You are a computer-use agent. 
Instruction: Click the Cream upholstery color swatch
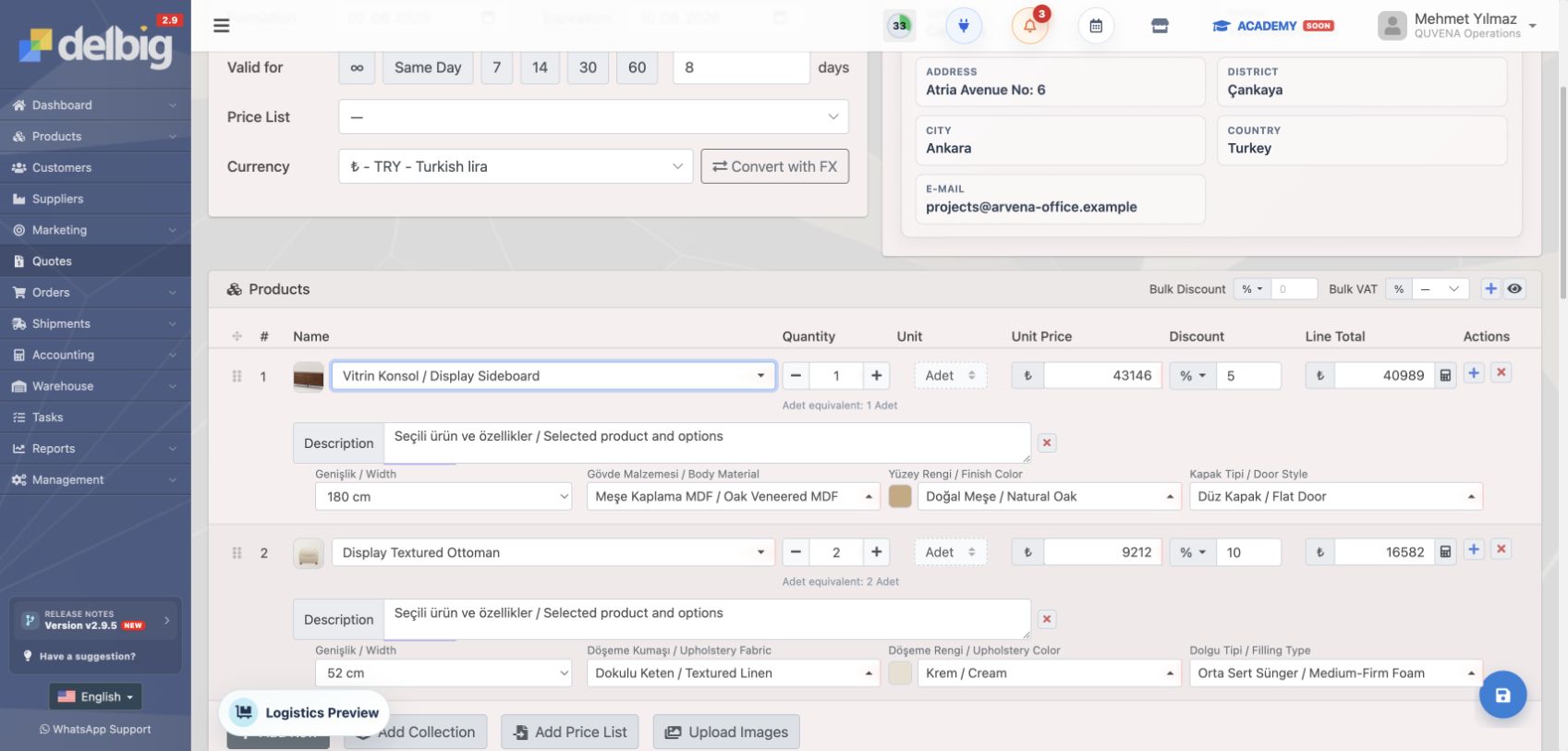900,672
